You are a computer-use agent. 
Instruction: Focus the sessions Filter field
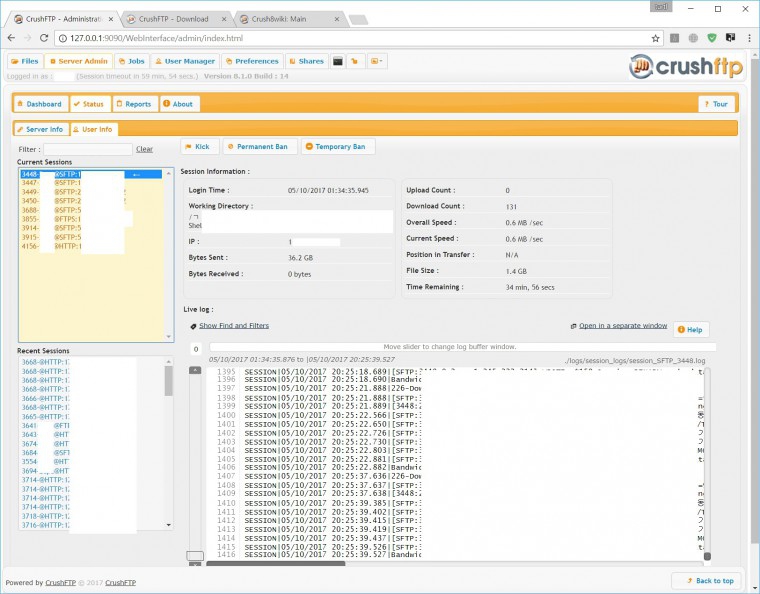pos(88,149)
